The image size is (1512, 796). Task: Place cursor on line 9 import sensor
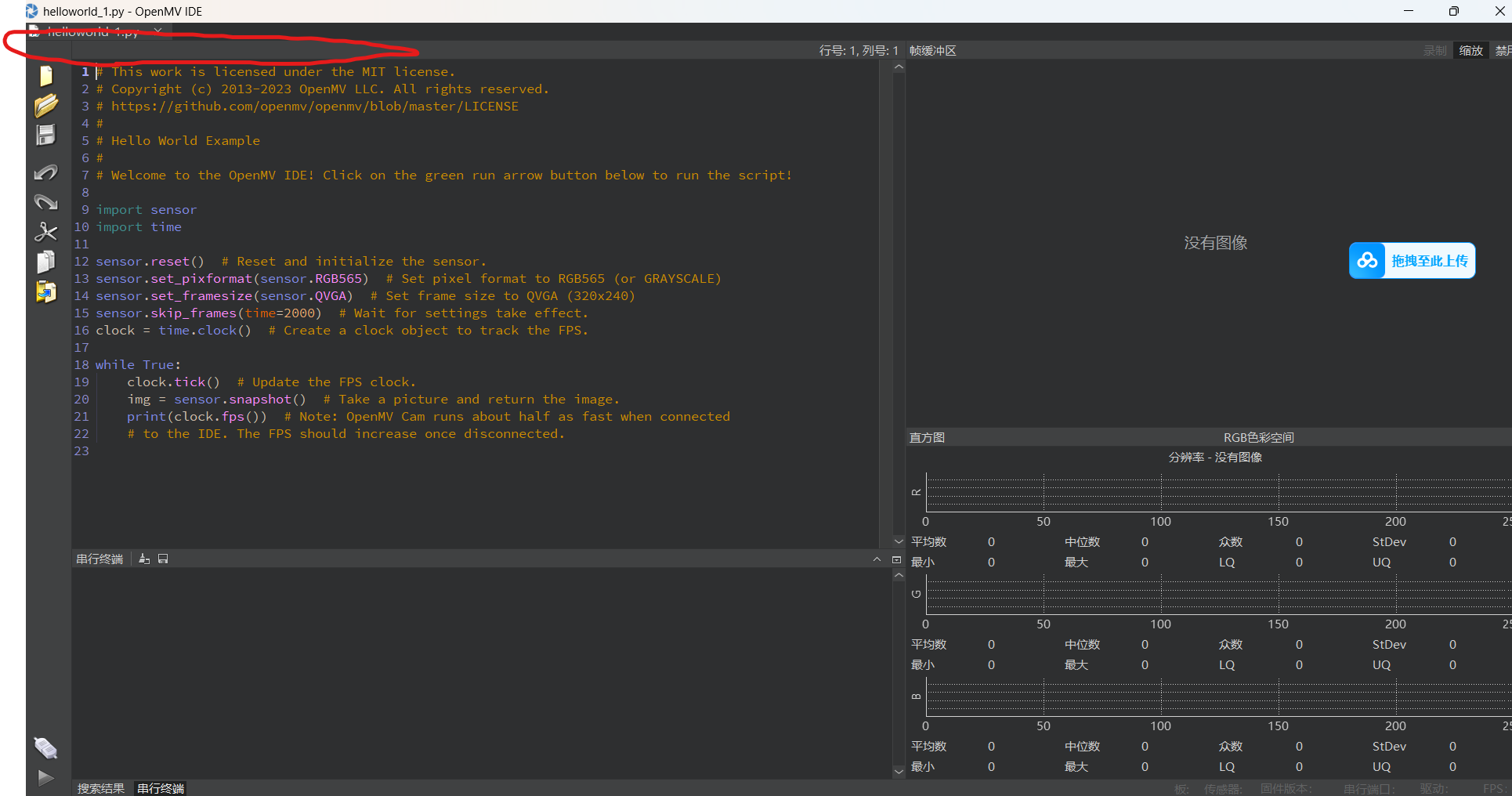click(146, 209)
